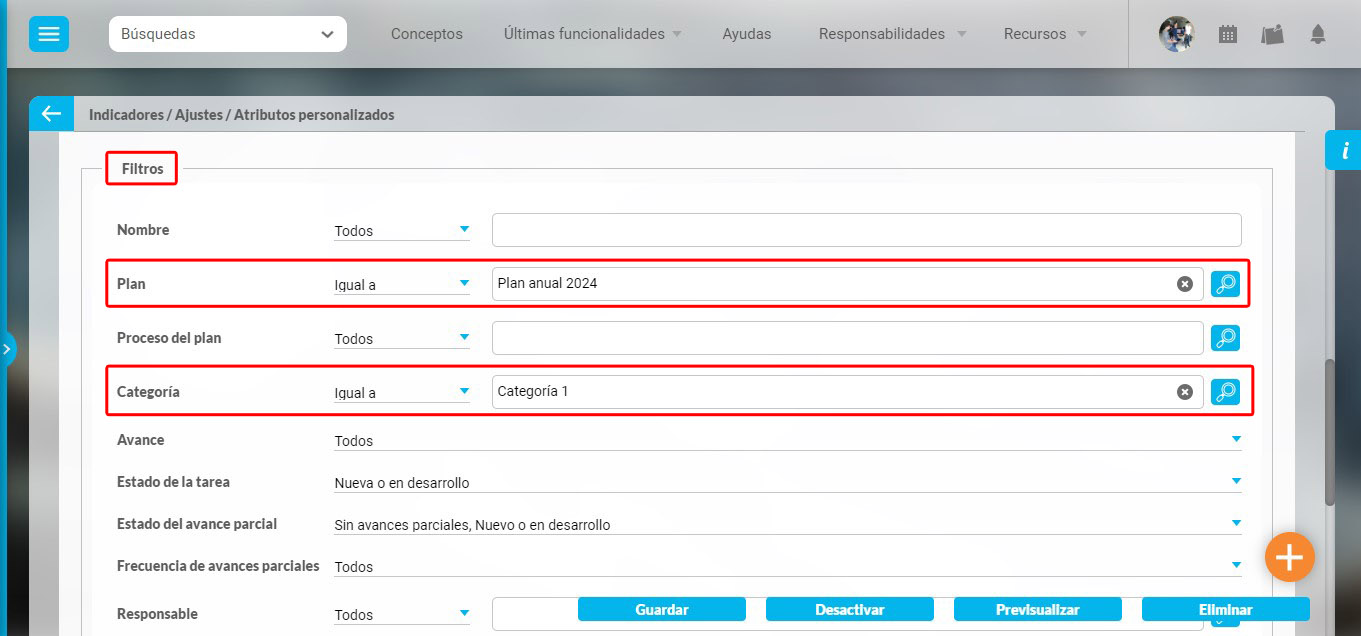Click the breadcrumb 'Indicadores / Ajustes / Atributos personalizados'
The image size is (1361, 636).
242,115
